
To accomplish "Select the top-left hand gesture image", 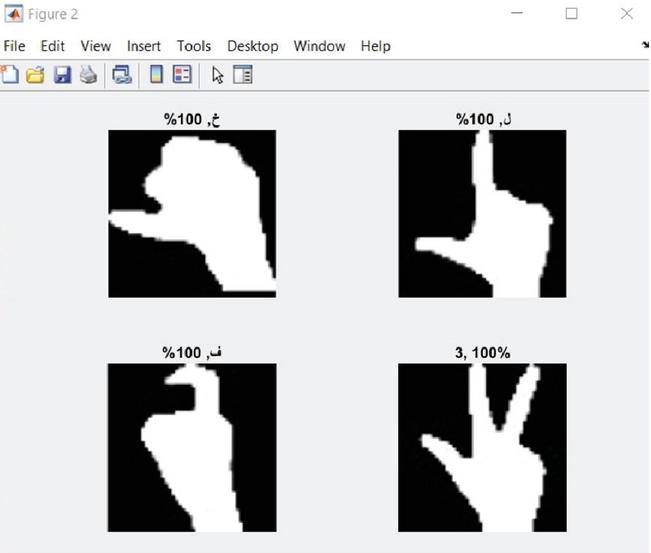I will coord(192,214).
